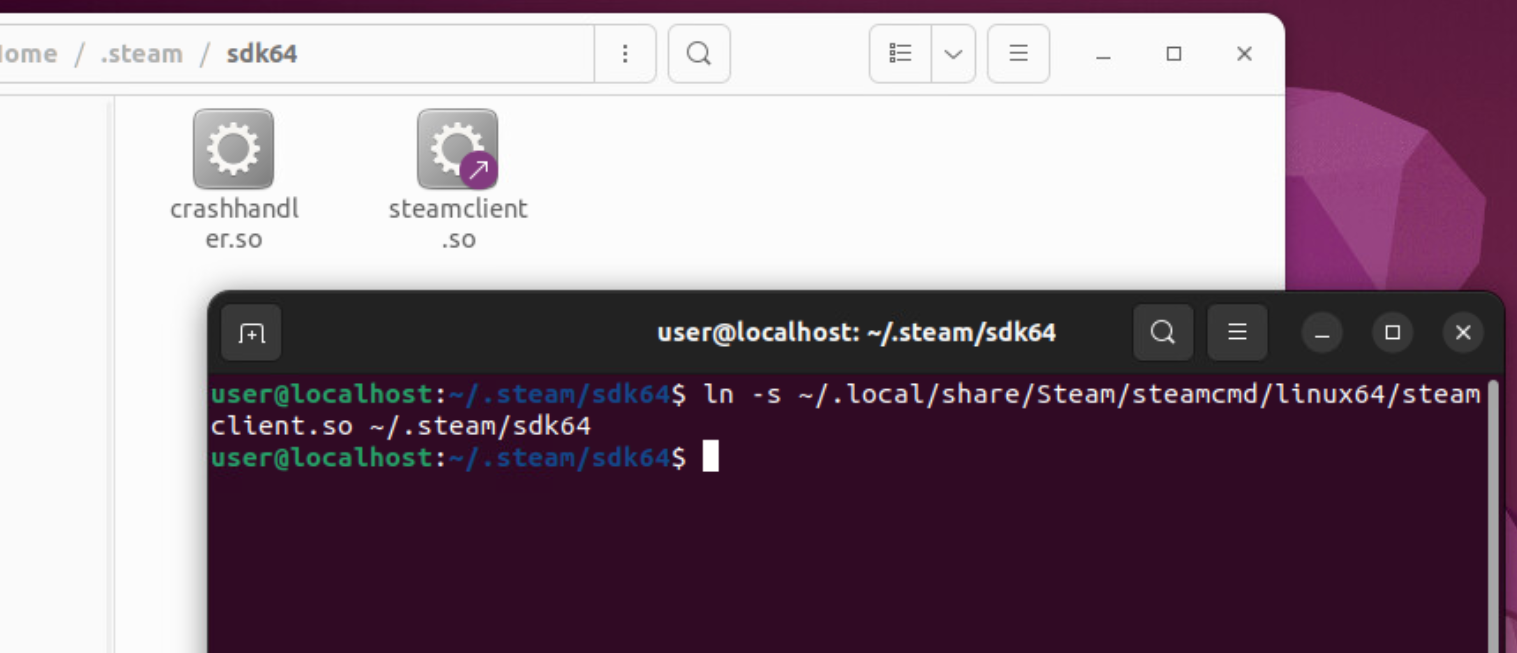Maximize the terminal window

click(1392, 333)
